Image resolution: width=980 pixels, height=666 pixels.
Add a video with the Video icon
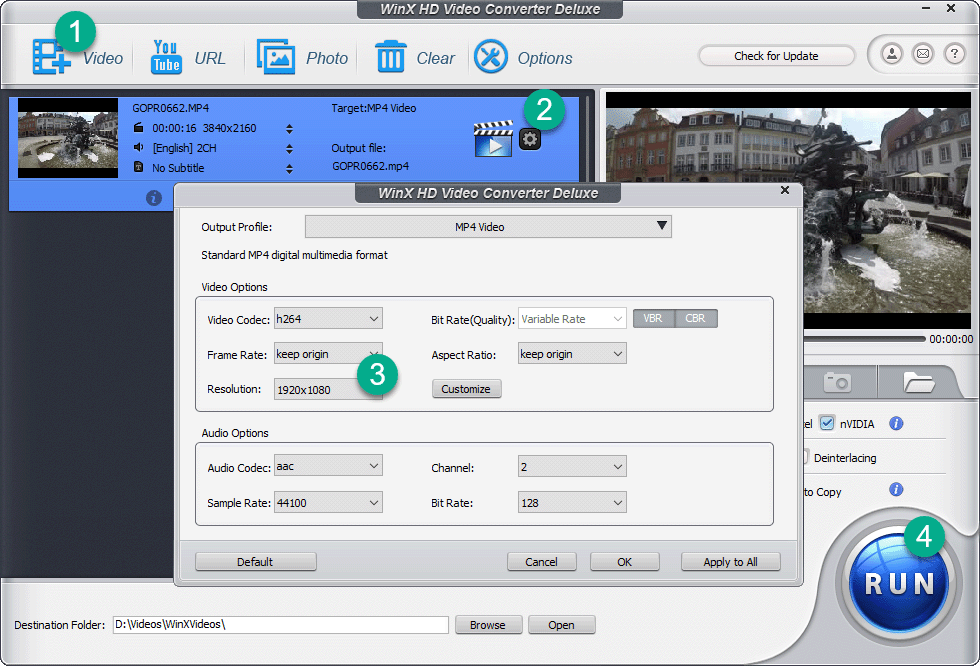coord(51,57)
